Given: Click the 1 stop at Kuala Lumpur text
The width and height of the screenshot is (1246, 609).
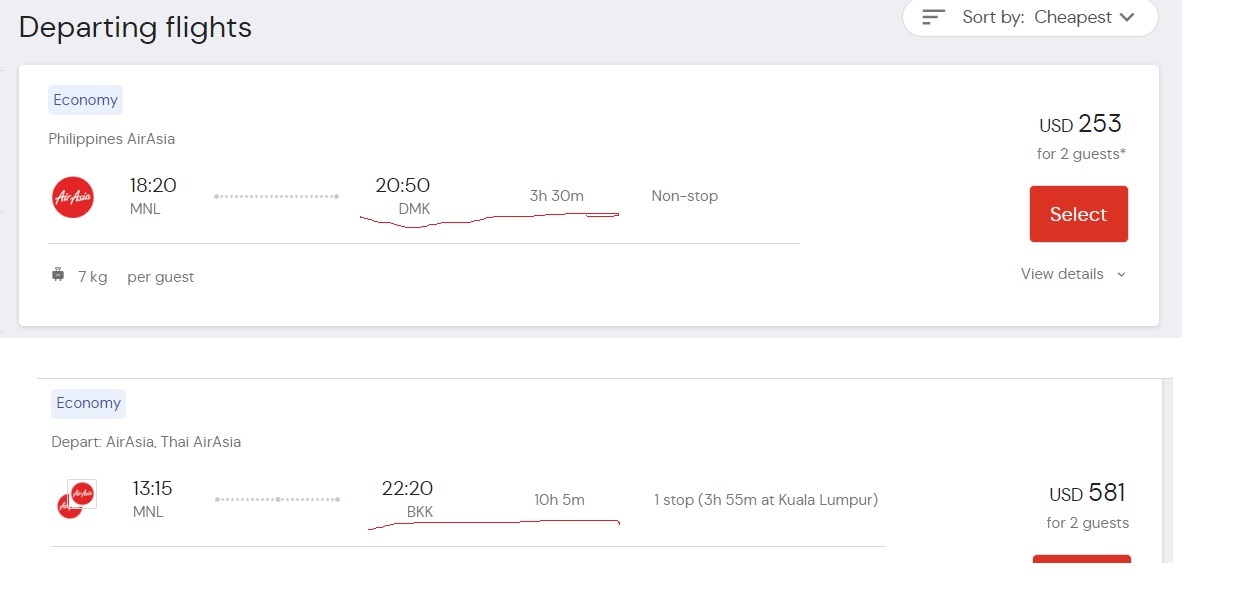Looking at the screenshot, I should coord(766,499).
